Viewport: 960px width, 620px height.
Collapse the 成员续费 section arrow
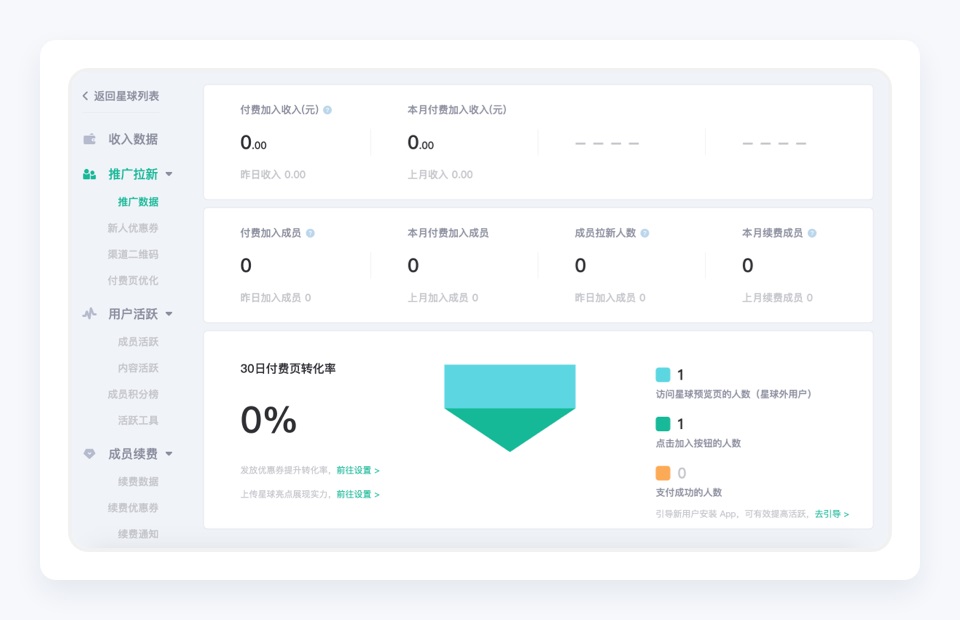(169, 454)
